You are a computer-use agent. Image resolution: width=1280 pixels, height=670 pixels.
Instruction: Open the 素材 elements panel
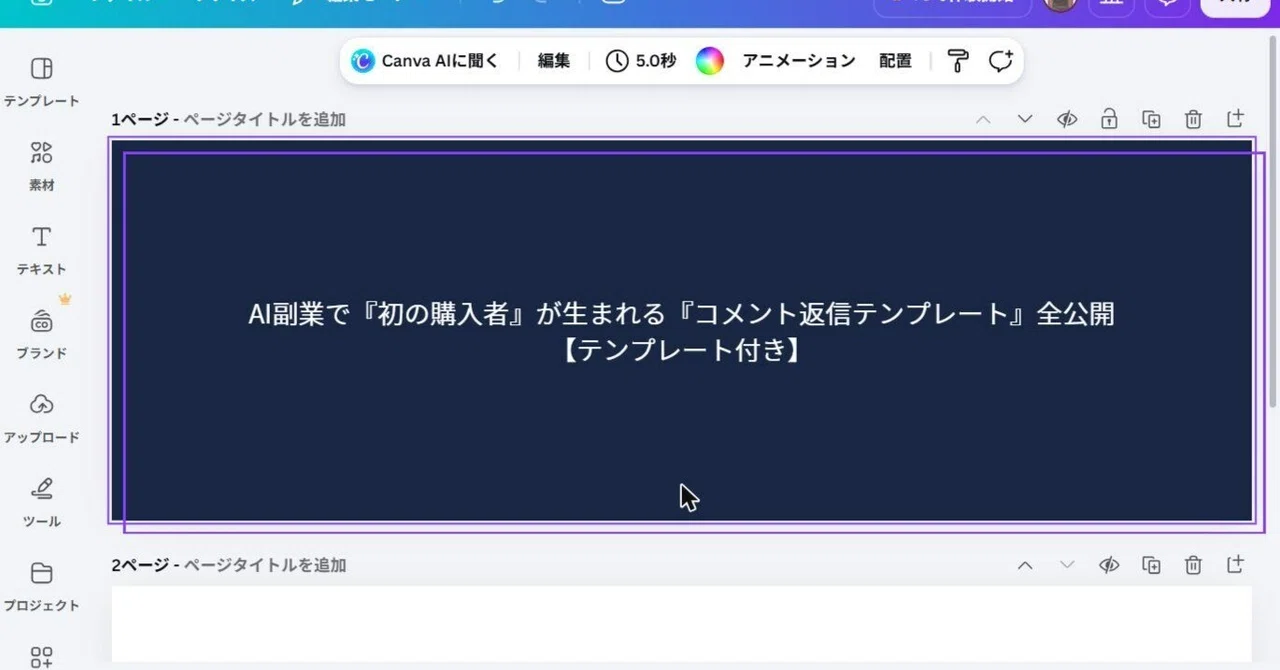pos(41,165)
